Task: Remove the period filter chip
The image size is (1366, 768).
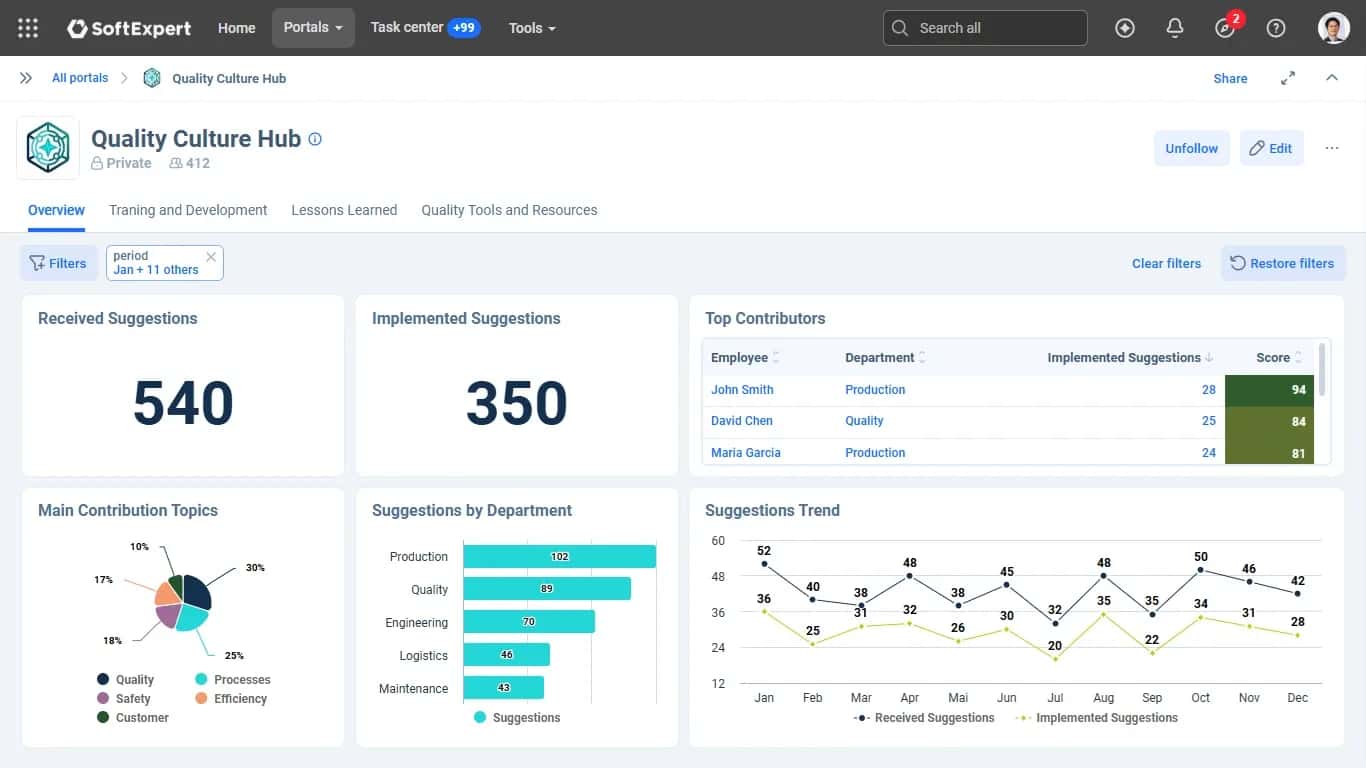Action: tap(211, 257)
